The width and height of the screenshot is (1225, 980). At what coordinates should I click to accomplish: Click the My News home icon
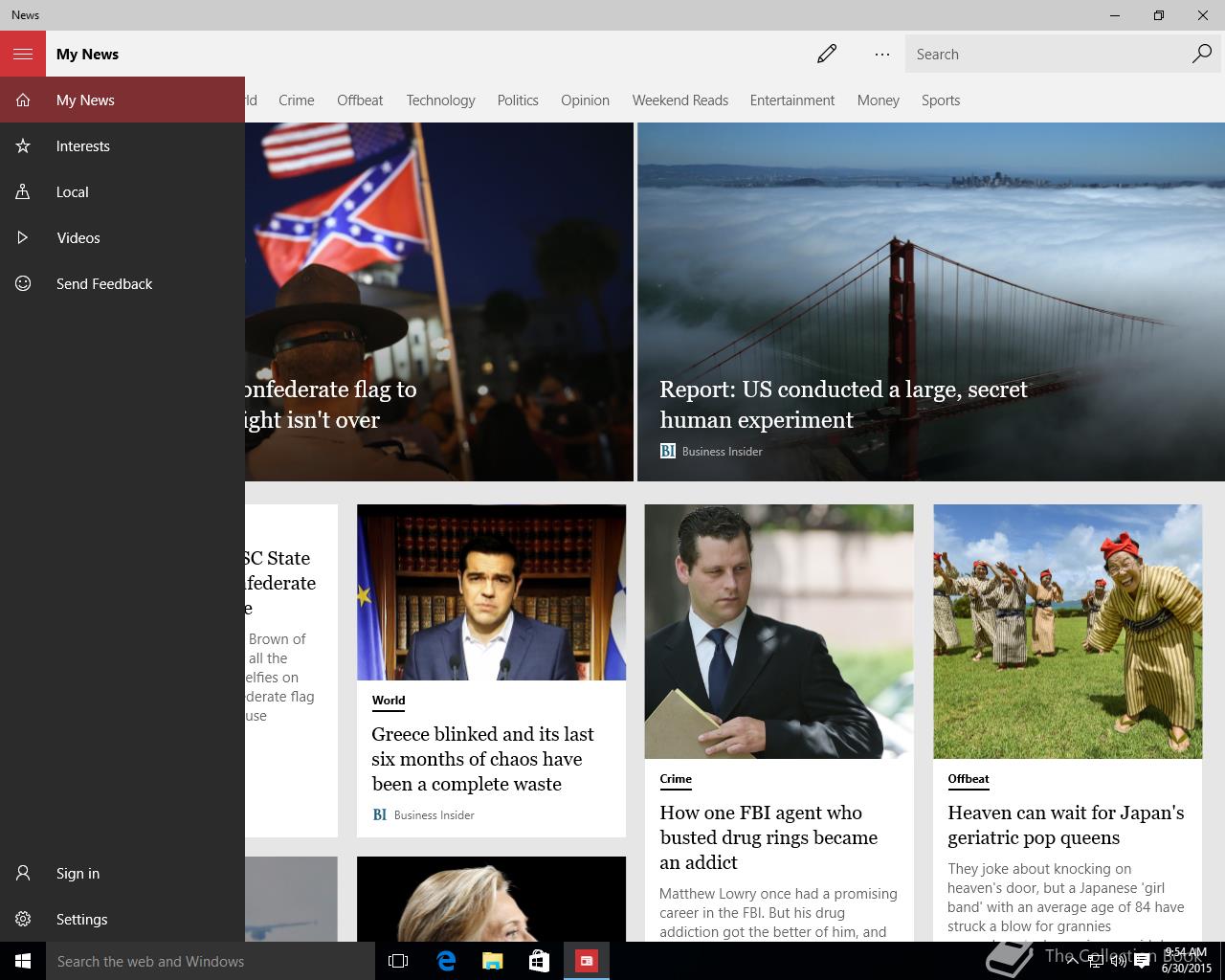(x=23, y=100)
